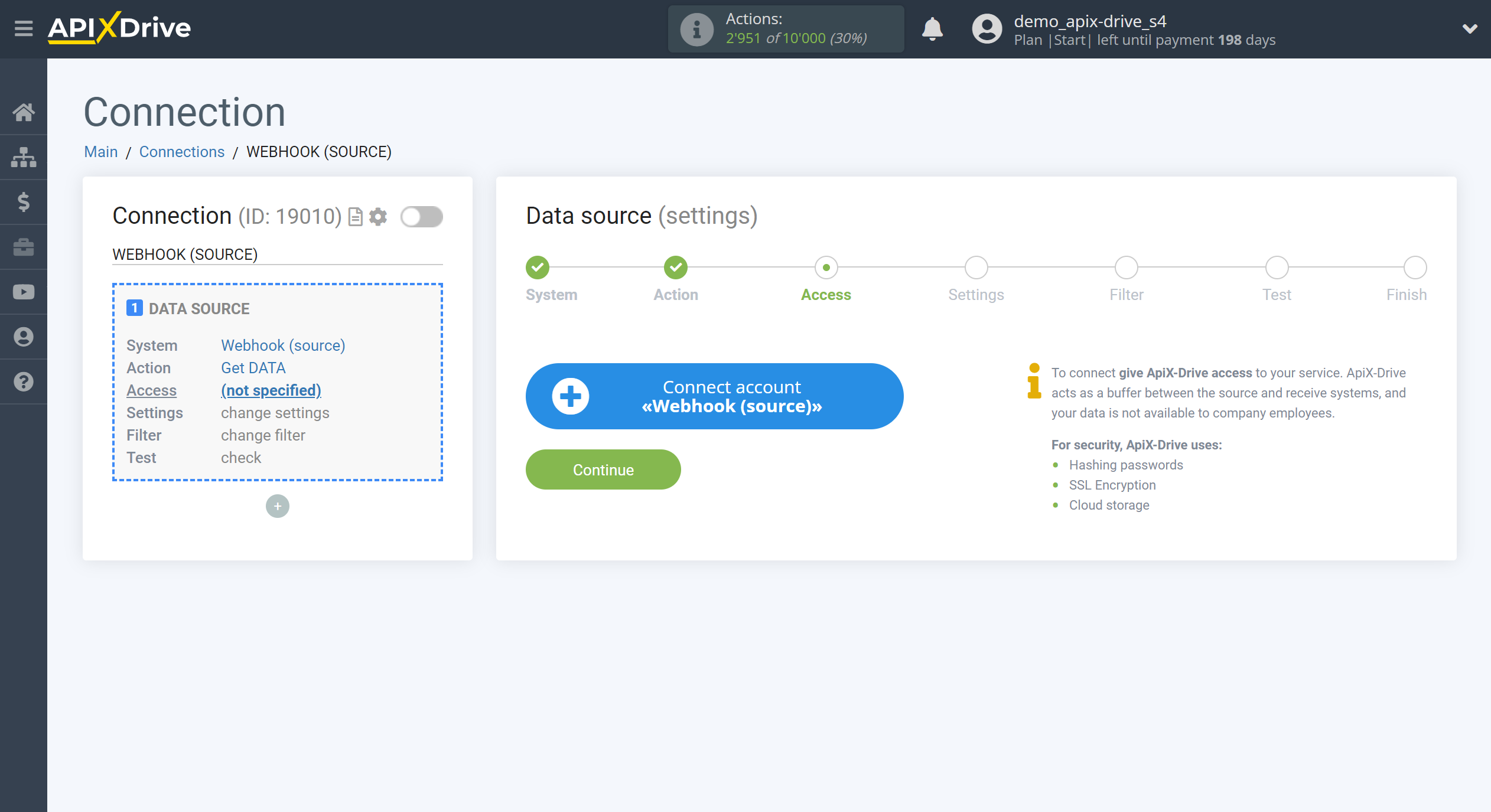Screen dimensions: 1491x812
Task: Click the change settings text
Action: (275, 413)
